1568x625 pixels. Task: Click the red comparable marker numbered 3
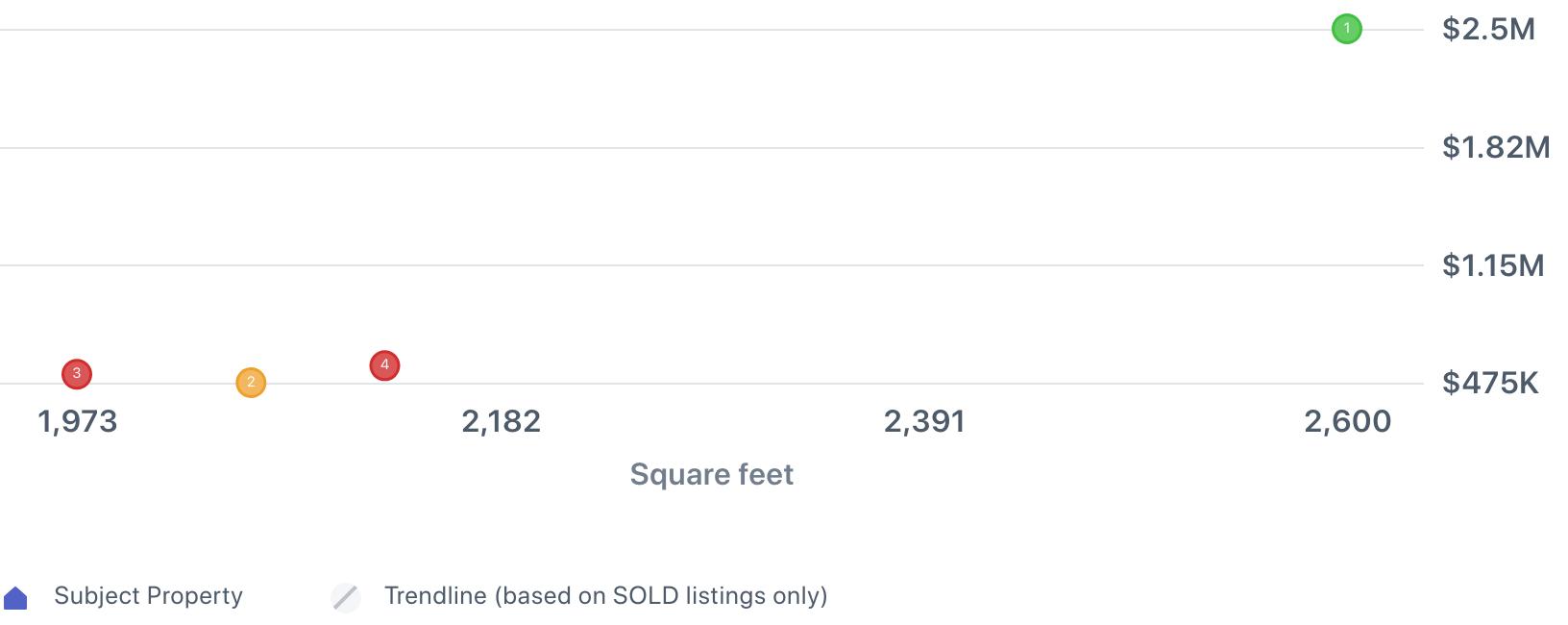(x=77, y=374)
